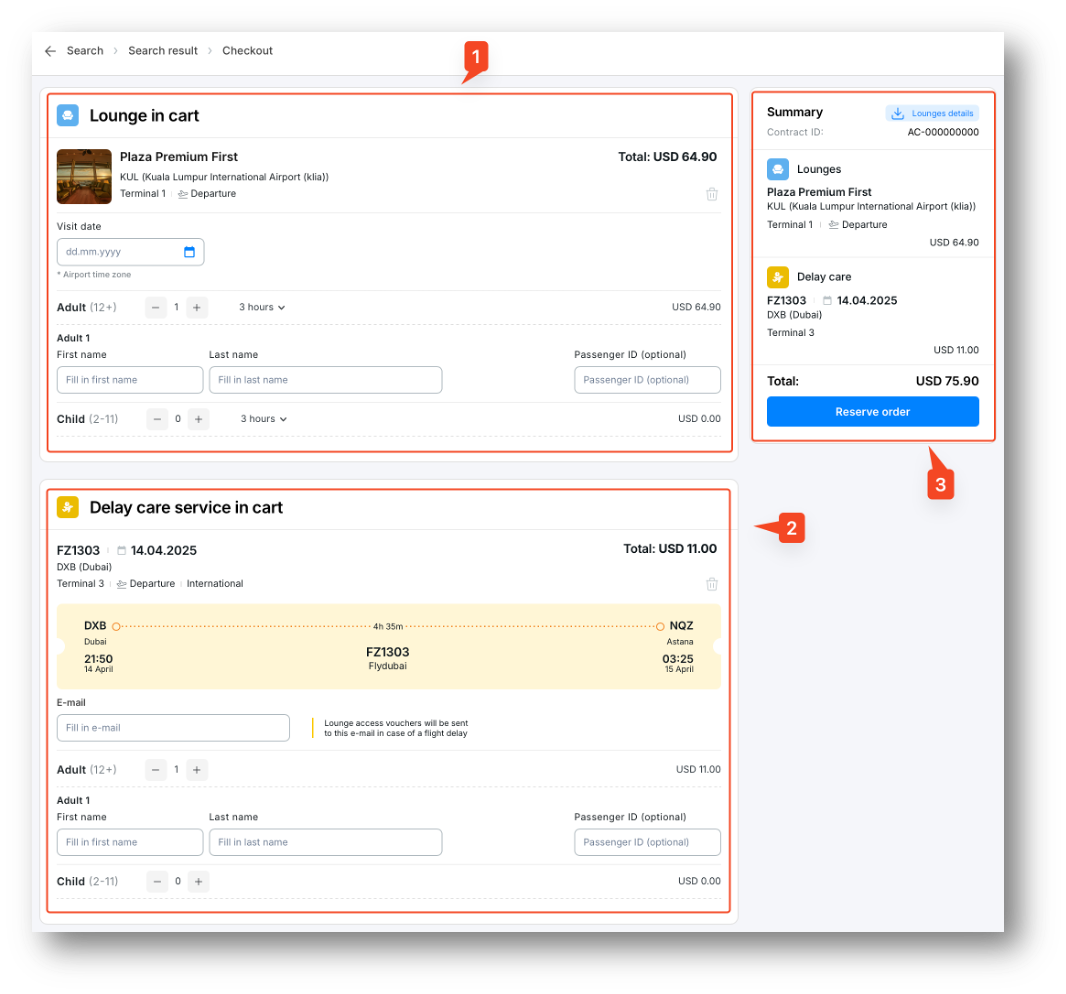The width and height of the screenshot is (1066, 994).
Task: Increase lounge Child count with plus
Action: point(199,419)
